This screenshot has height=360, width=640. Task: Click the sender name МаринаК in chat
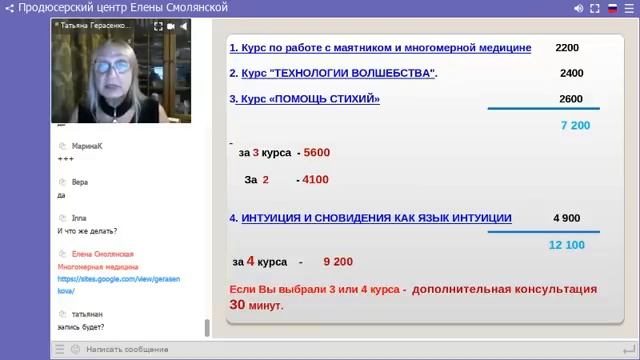[87, 146]
